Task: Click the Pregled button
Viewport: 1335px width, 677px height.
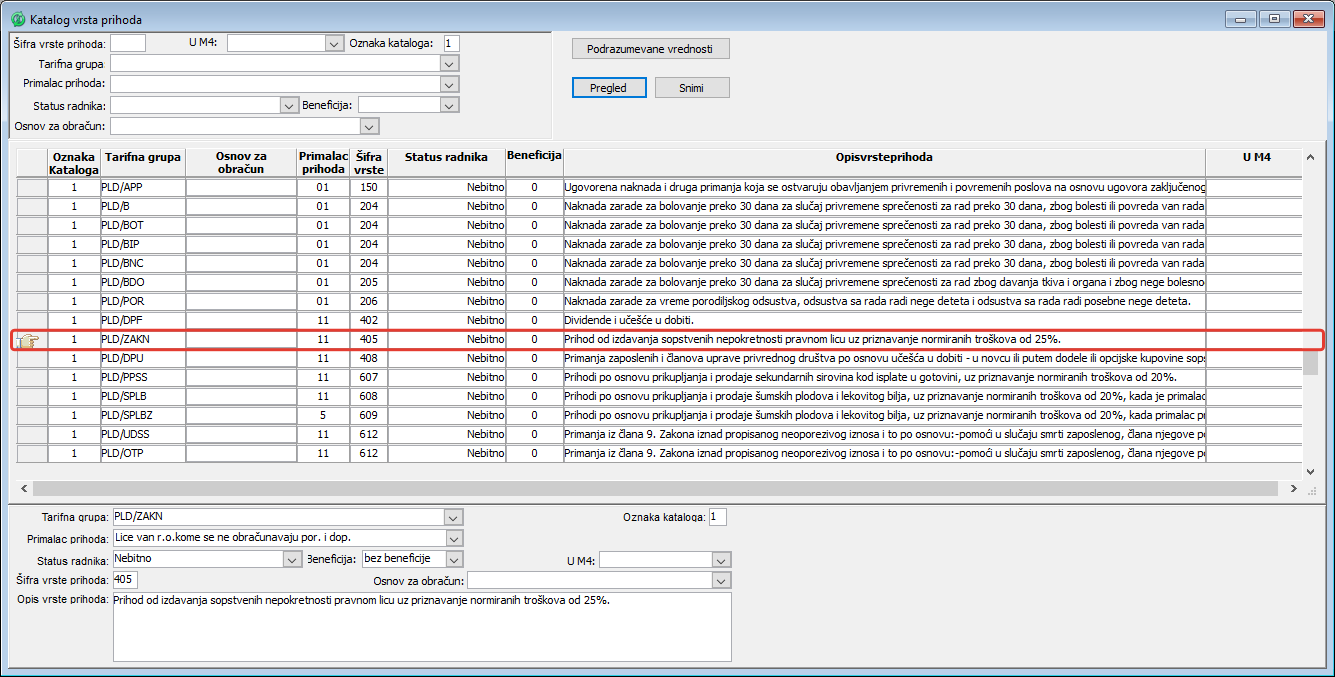Action: coord(608,88)
